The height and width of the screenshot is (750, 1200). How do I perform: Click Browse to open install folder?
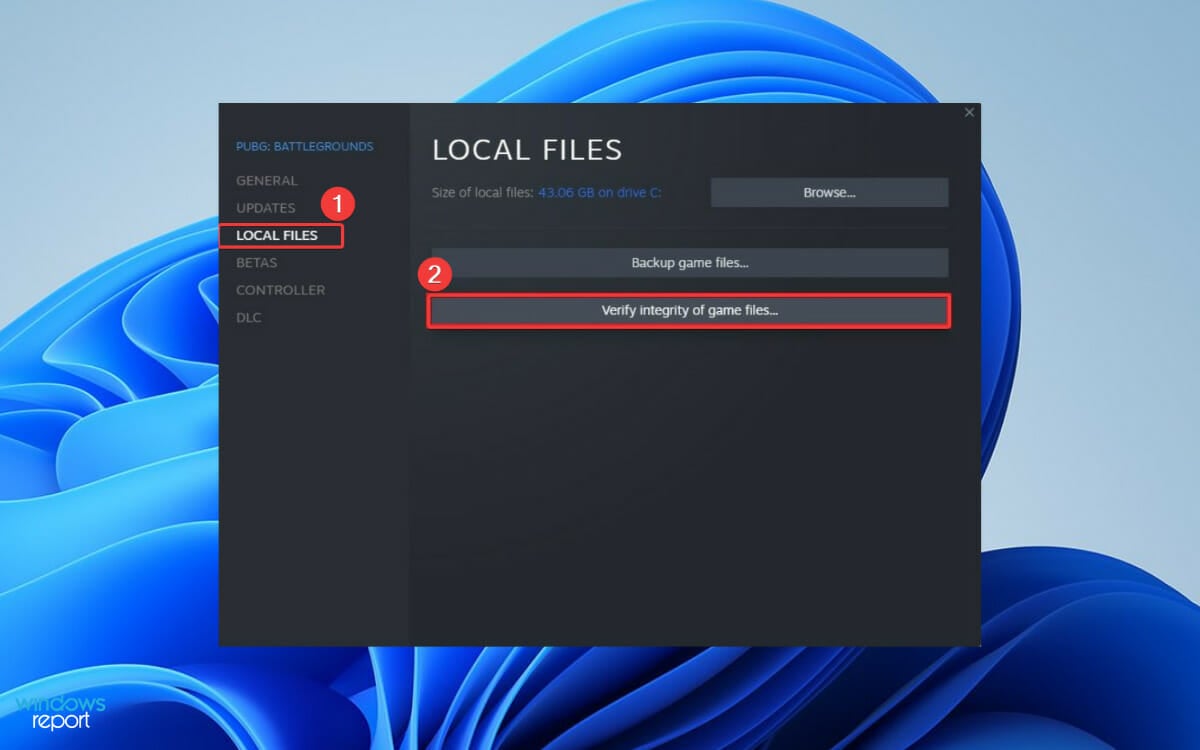829,192
